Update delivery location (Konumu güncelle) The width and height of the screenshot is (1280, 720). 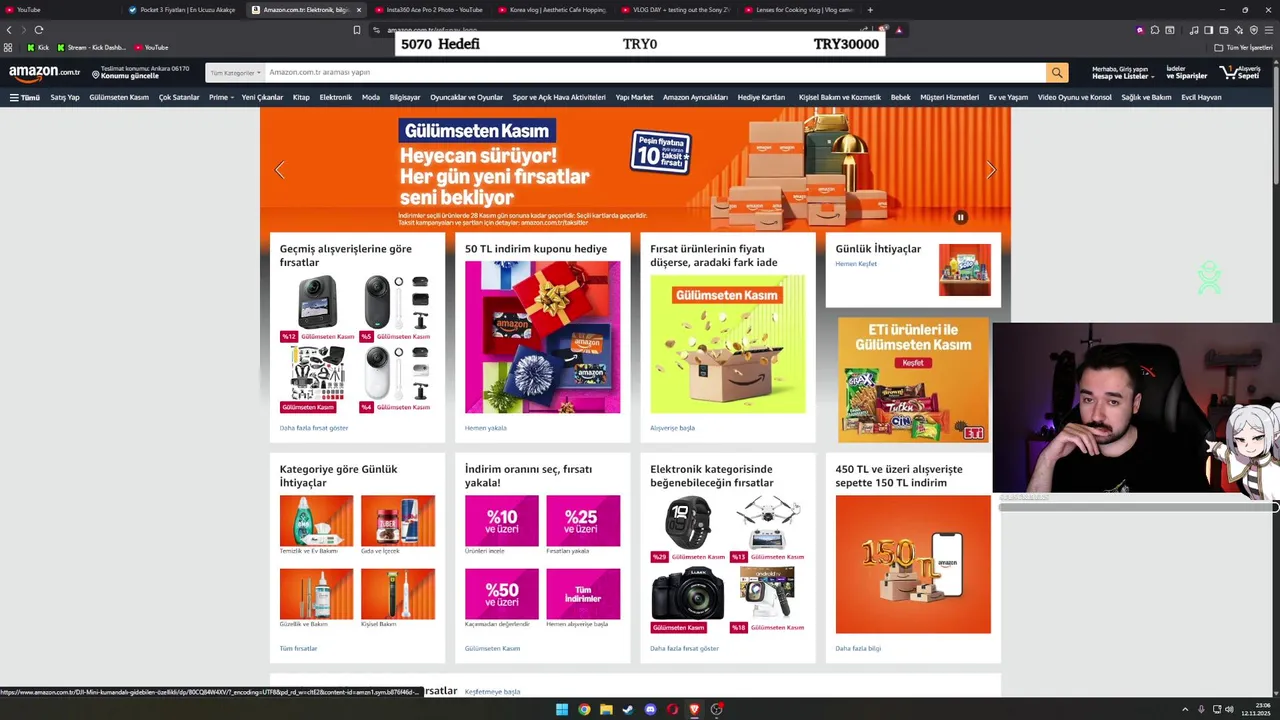coord(140,73)
